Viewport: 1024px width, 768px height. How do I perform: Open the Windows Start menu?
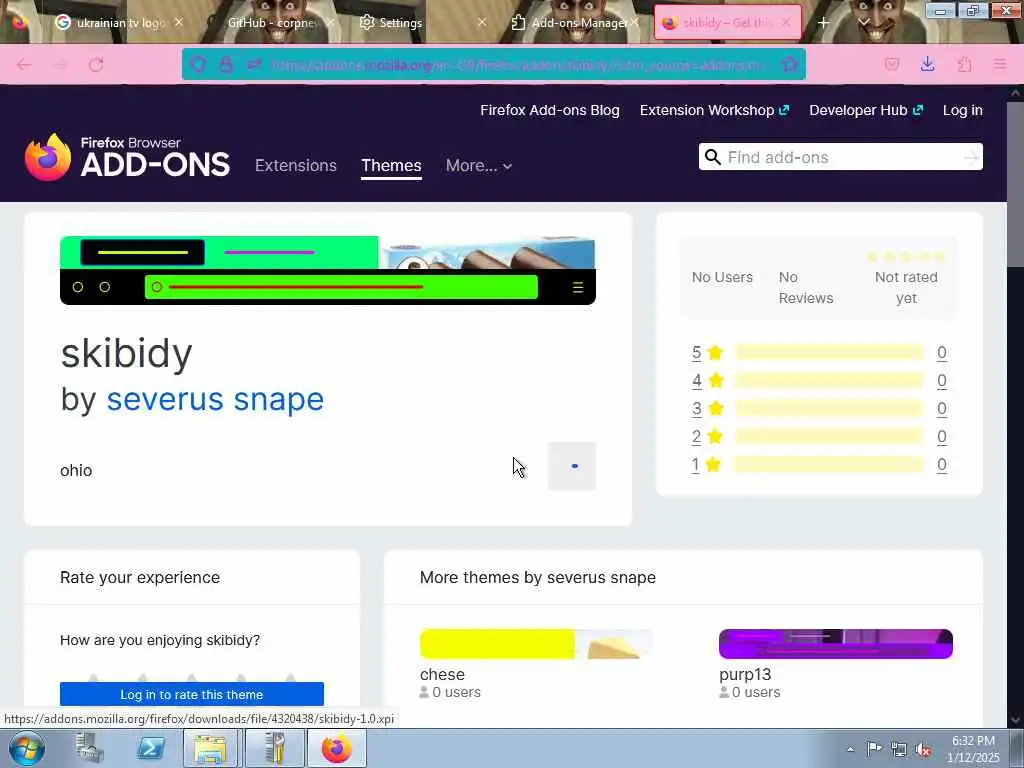point(27,748)
